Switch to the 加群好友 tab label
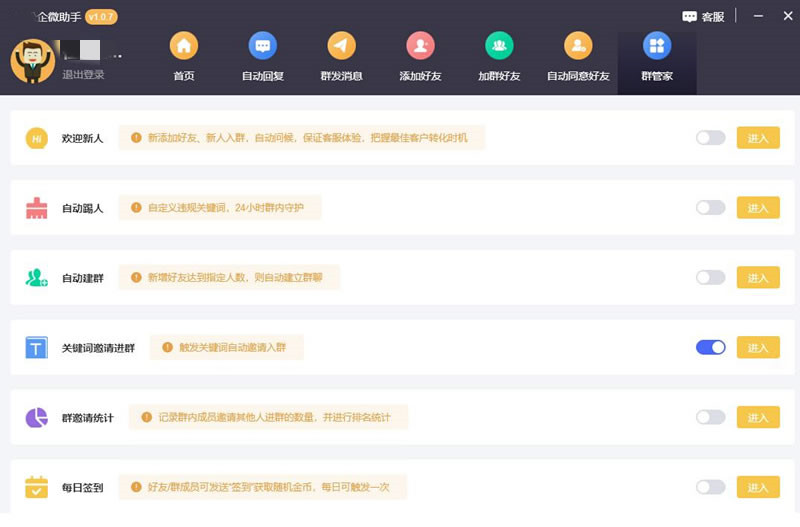This screenshot has height=527, width=800. point(499,76)
